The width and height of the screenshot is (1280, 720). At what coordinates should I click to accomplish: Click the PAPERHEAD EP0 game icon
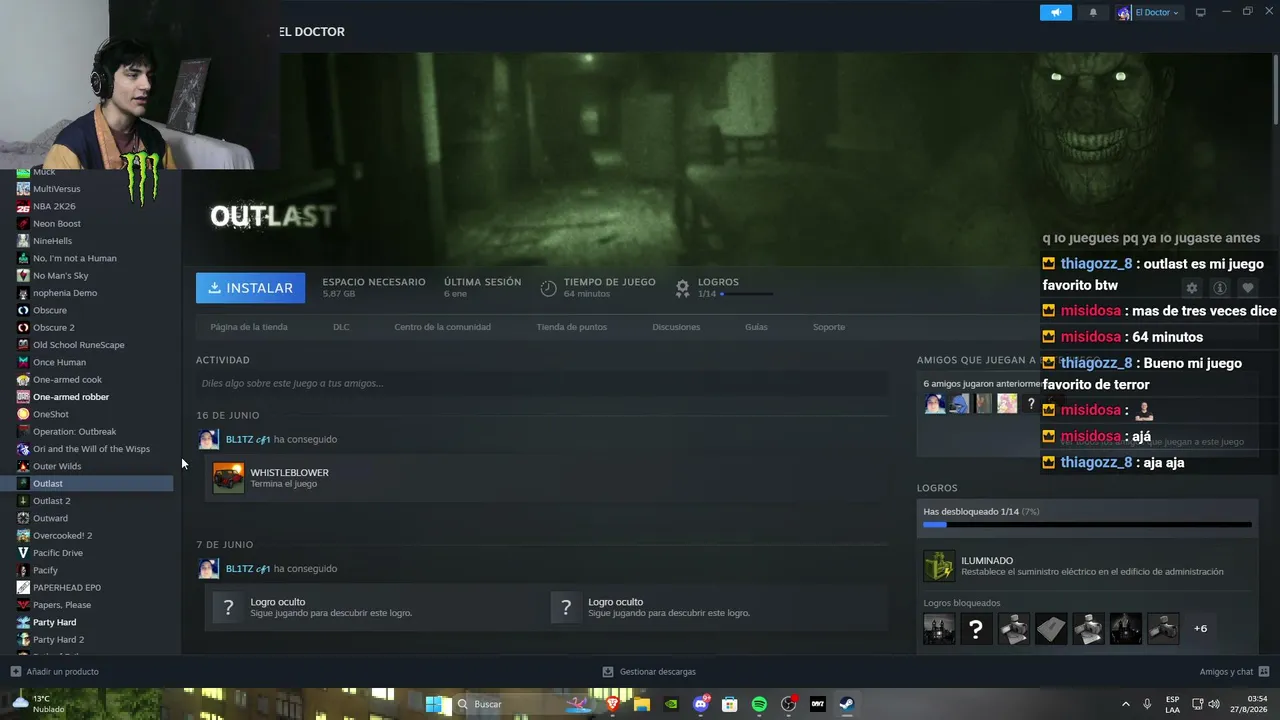point(23,587)
